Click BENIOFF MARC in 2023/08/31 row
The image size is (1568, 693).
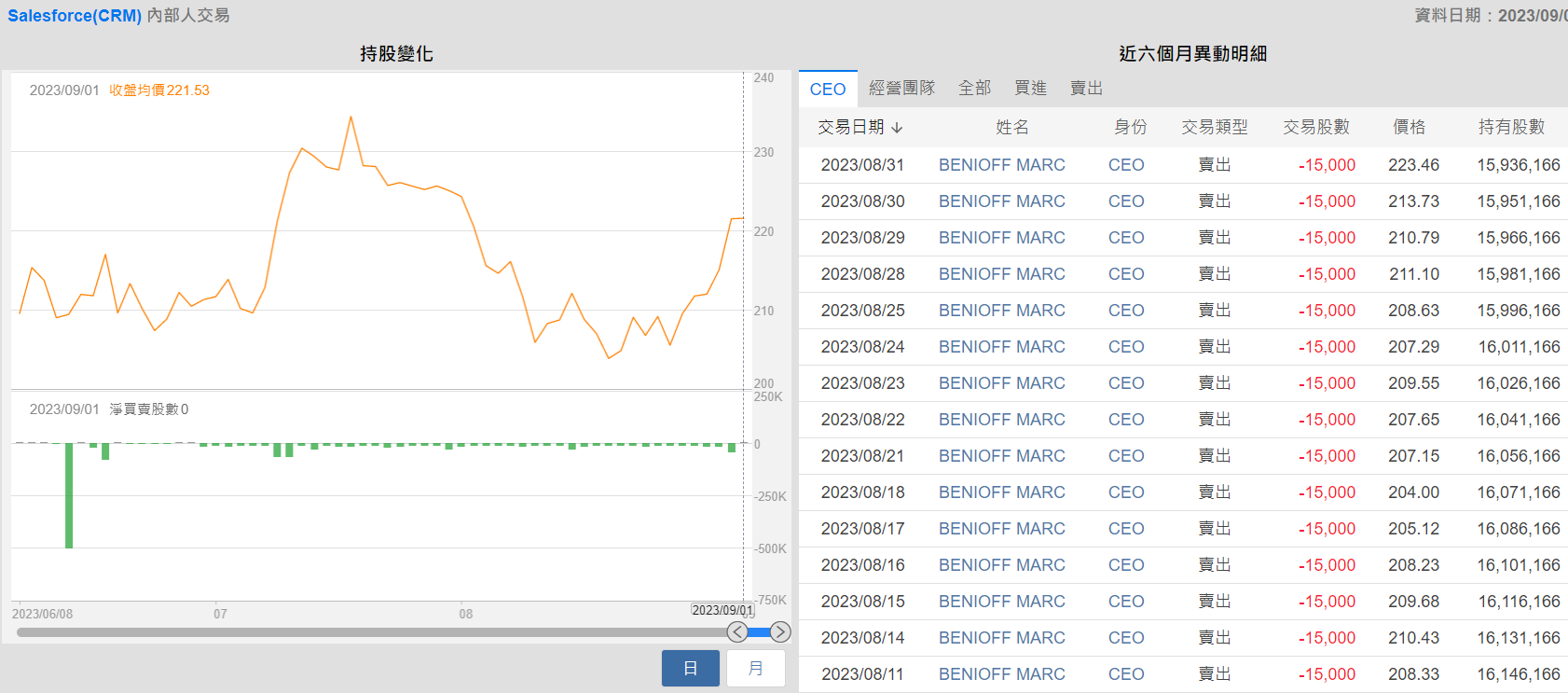1001,165
